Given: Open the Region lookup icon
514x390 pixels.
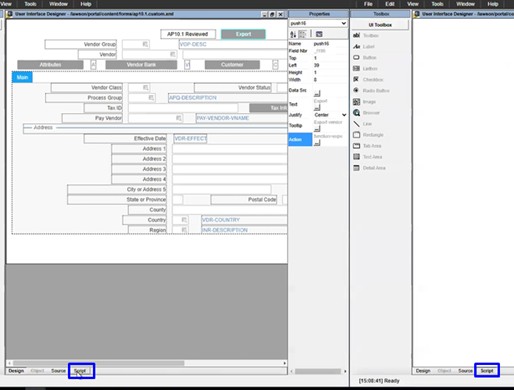Looking at the screenshot, I should [184, 230].
